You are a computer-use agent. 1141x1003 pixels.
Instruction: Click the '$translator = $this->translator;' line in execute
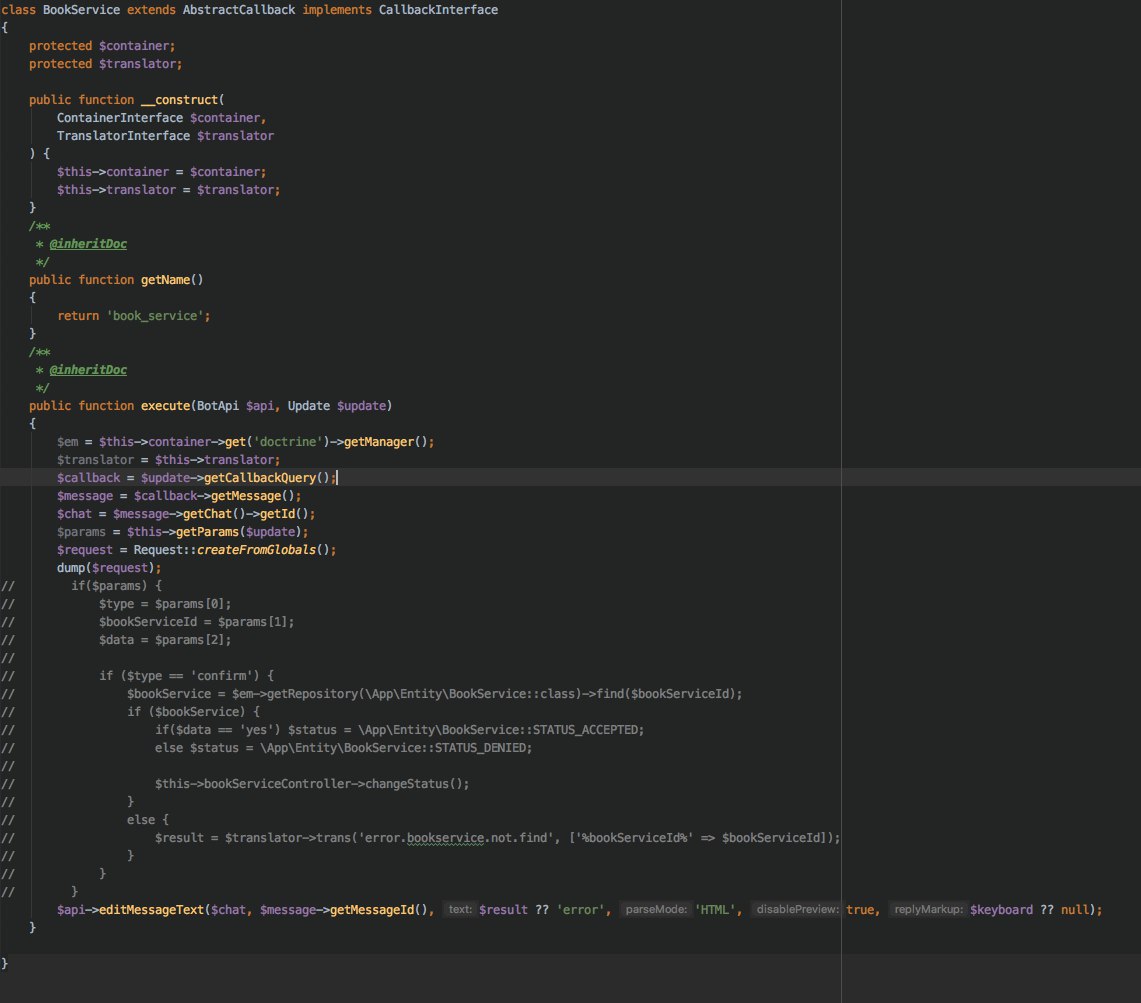[x=169, y=460]
